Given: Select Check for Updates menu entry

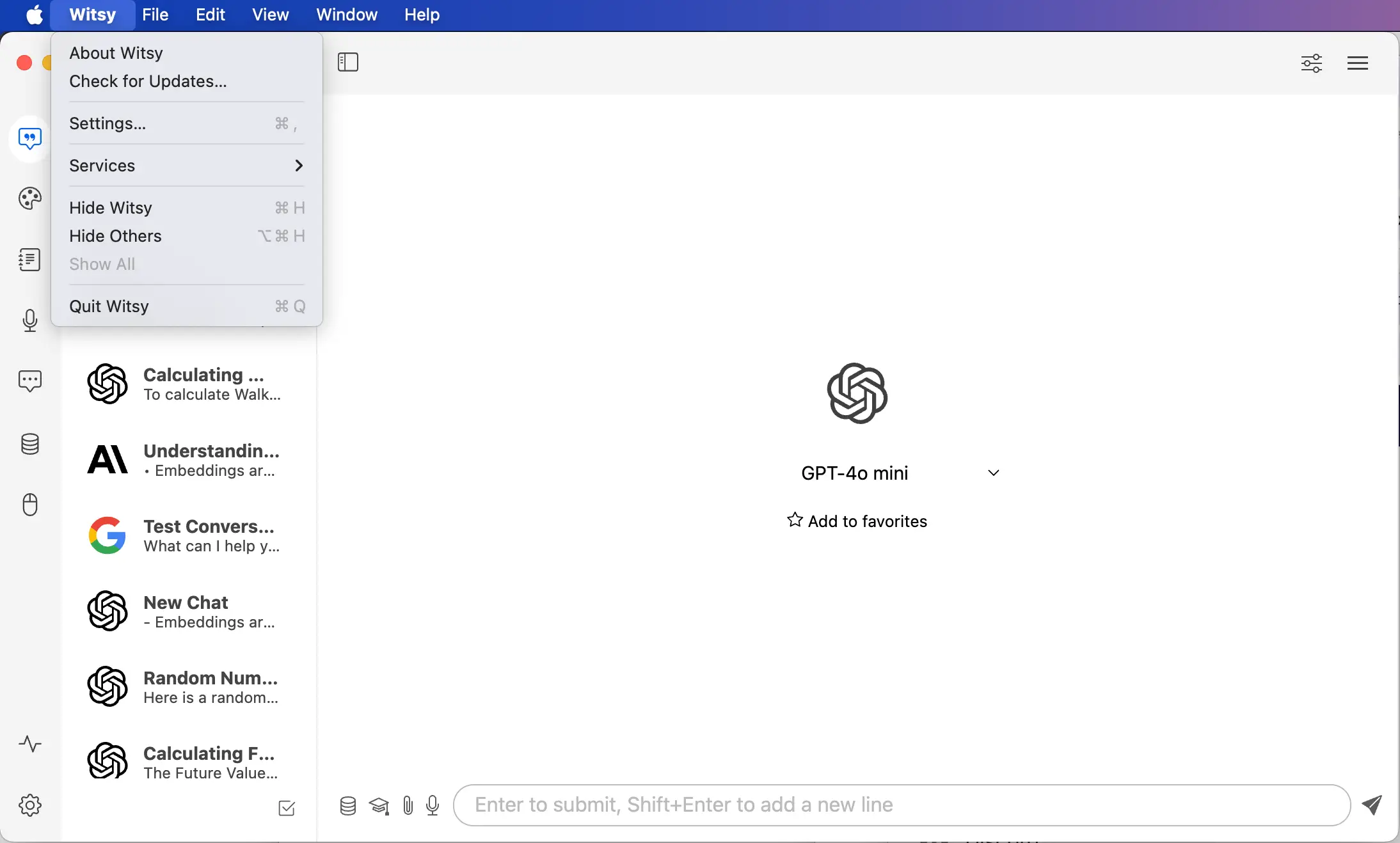Looking at the screenshot, I should (148, 81).
